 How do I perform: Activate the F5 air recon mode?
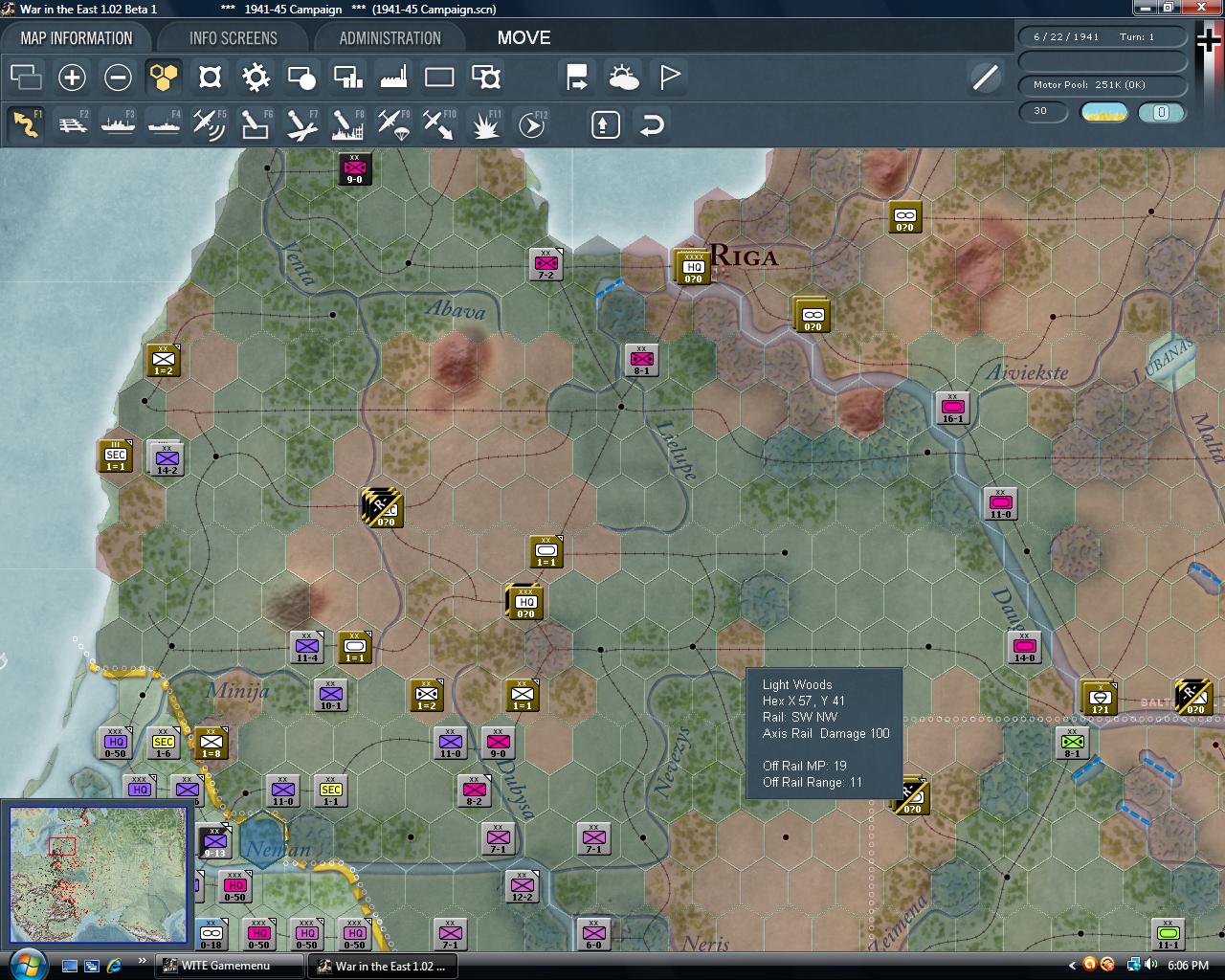(210, 124)
